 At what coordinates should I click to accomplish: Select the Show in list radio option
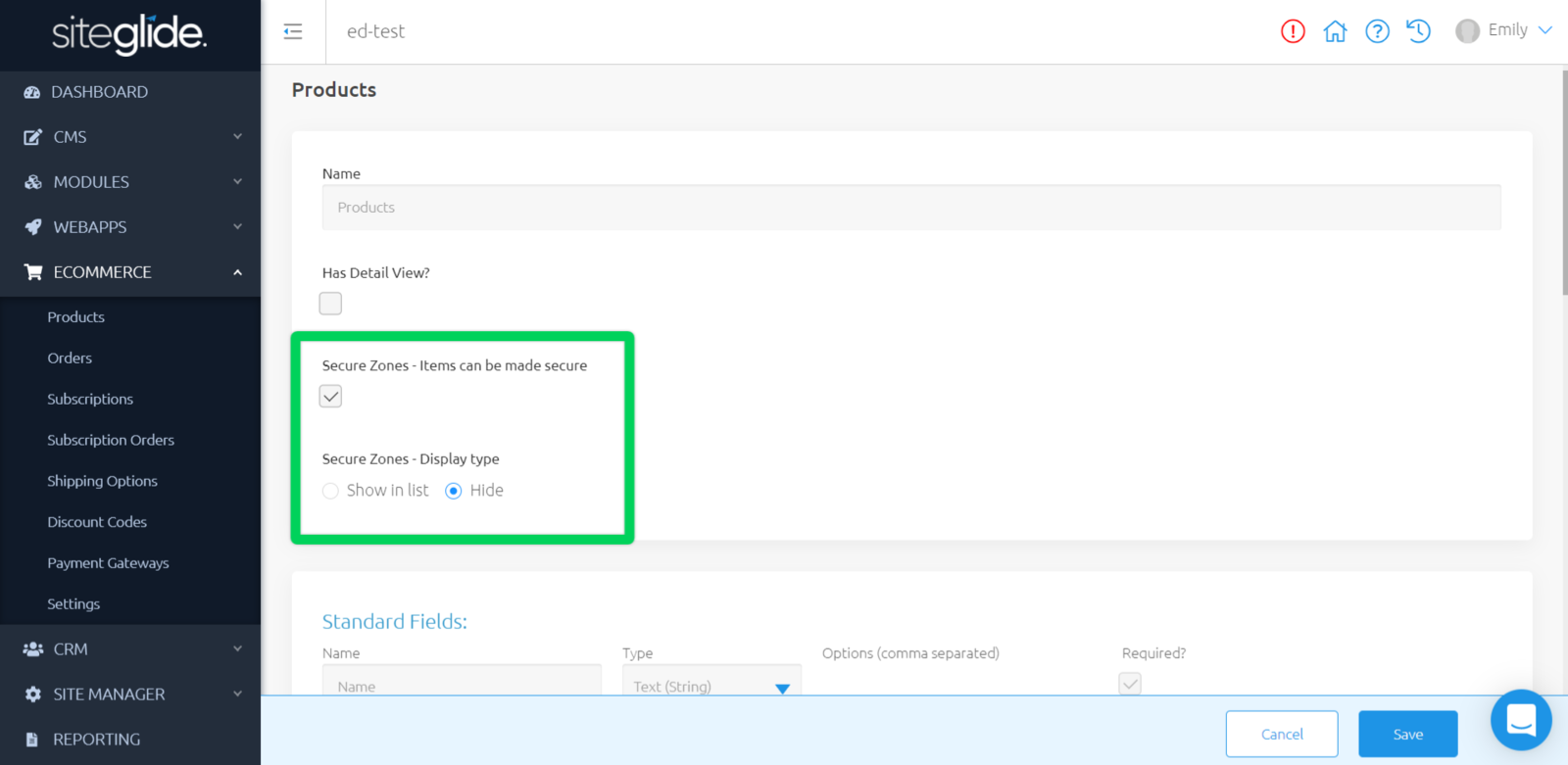[x=331, y=491]
